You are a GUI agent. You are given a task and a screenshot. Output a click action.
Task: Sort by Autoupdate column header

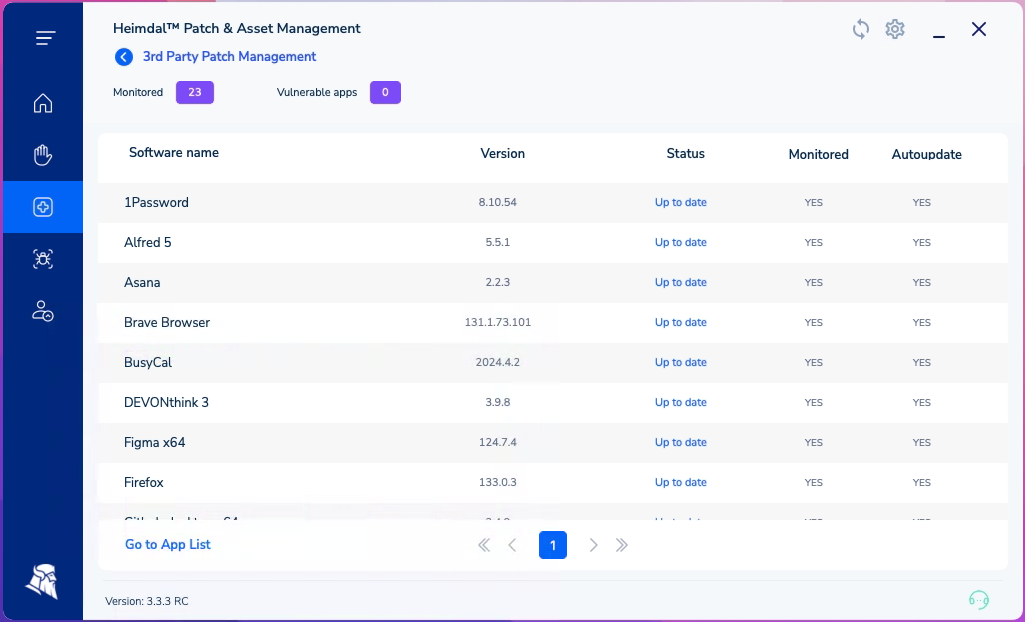point(926,154)
